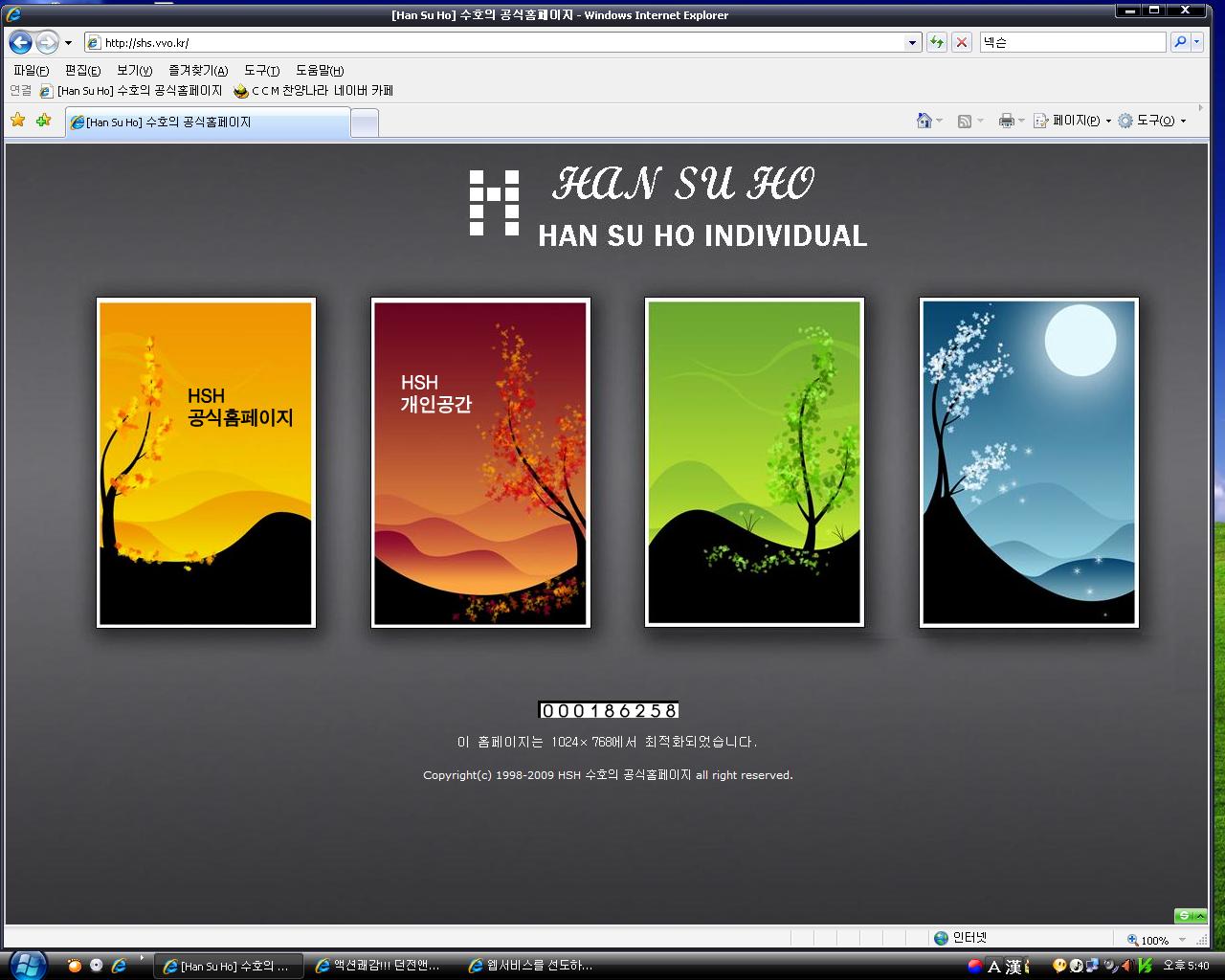
Task: Click the CCM 찬양나라 네이버 카페 link
Action: point(322,91)
